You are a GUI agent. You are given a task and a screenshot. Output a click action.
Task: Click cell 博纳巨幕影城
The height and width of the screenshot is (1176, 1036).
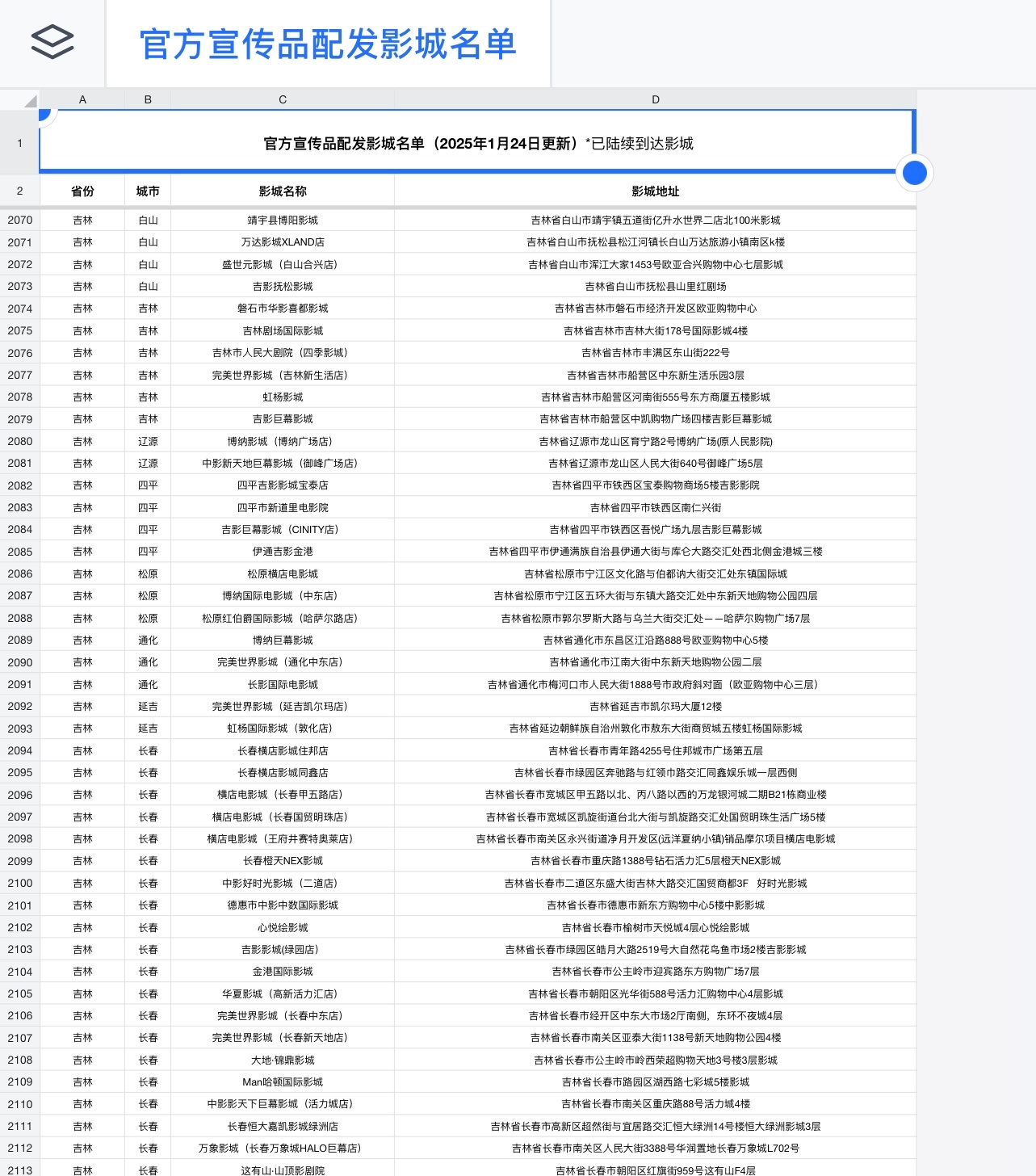[283, 640]
